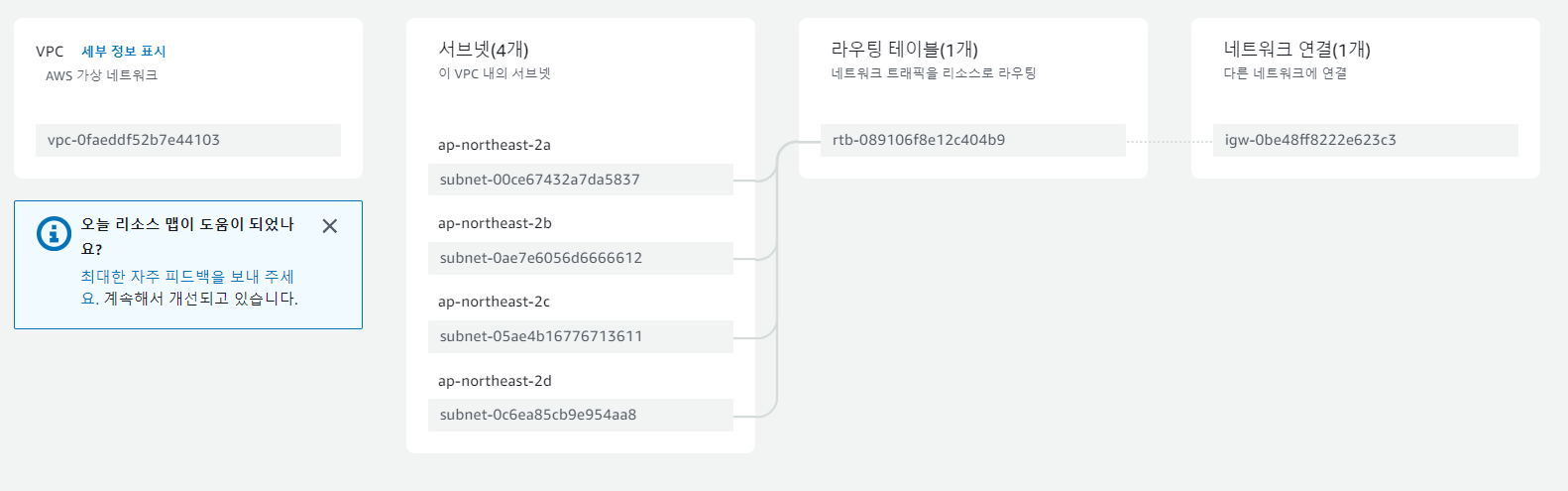
Task: Click the ap-northeast-2b zone label
Action: coord(495,223)
